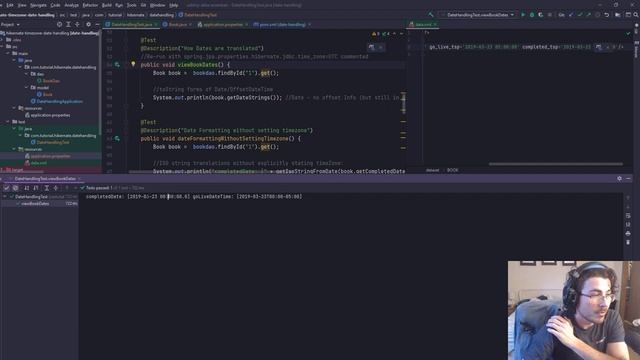Click sort by duration icon in Run toolbar

pos(36,188)
